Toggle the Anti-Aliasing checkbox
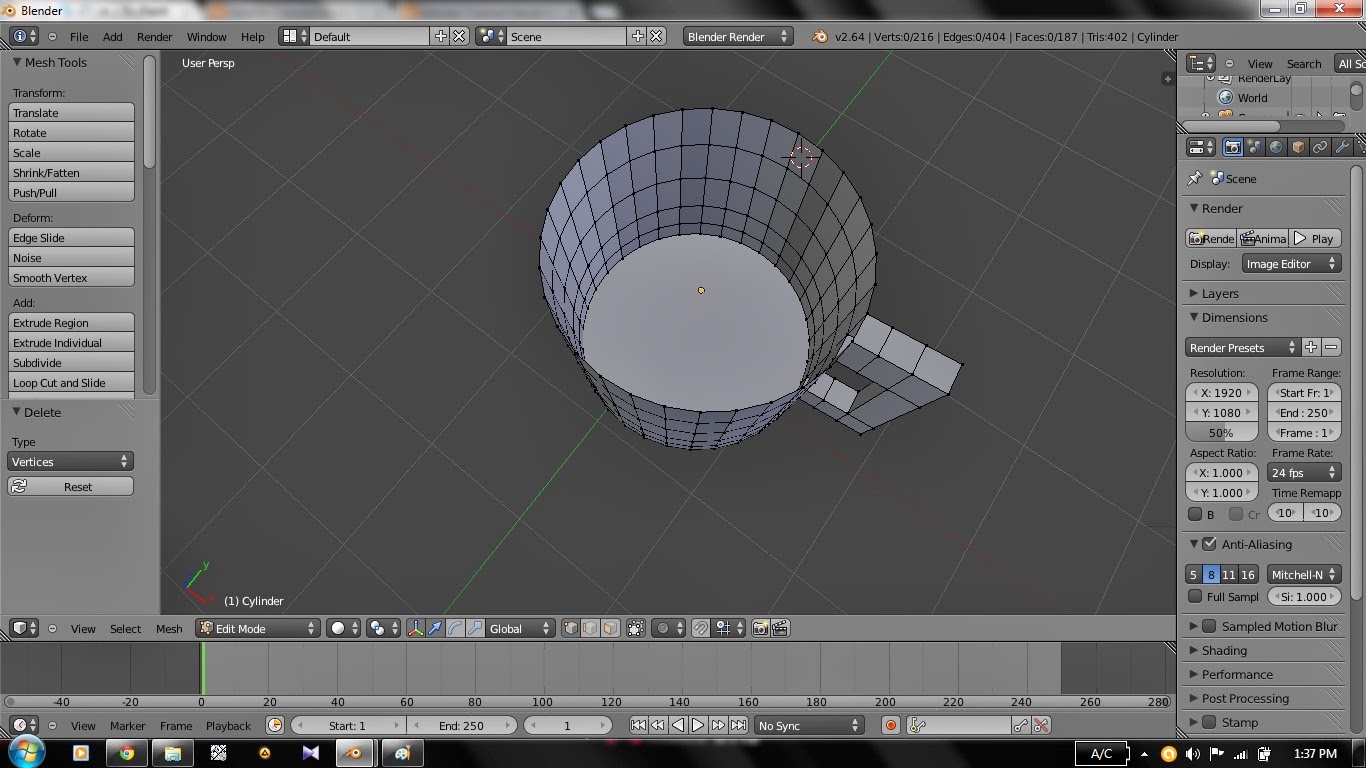This screenshot has height=768, width=1366. pyautogui.click(x=1210, y=544)
